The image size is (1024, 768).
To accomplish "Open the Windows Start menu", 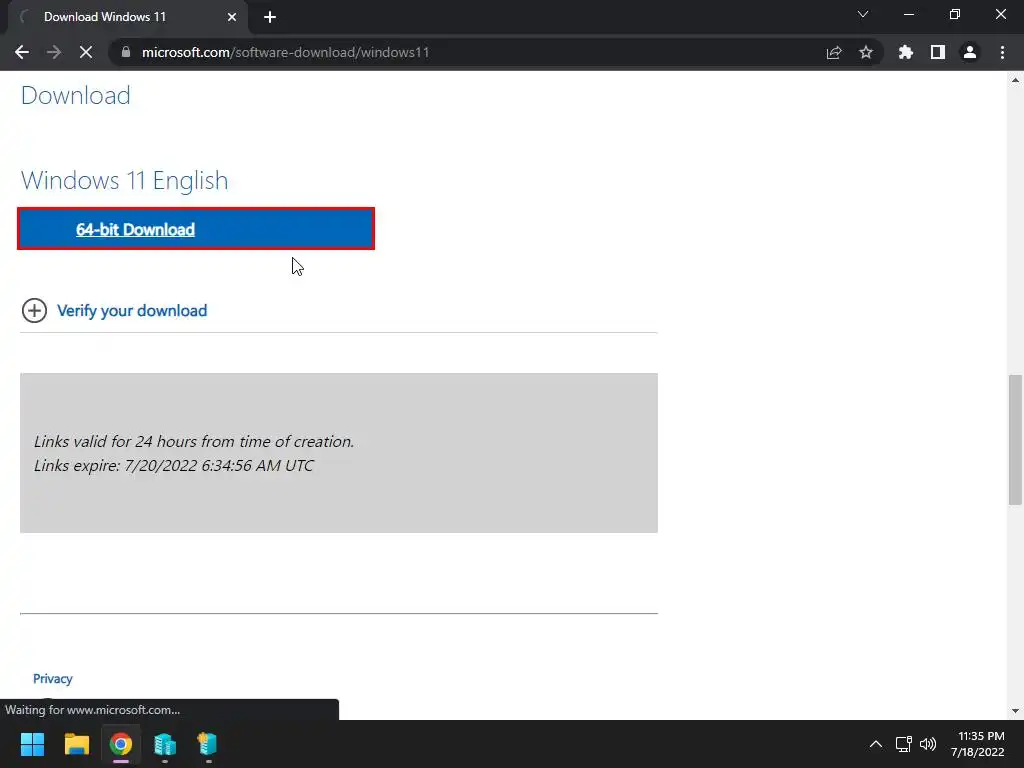I will 32,744.
